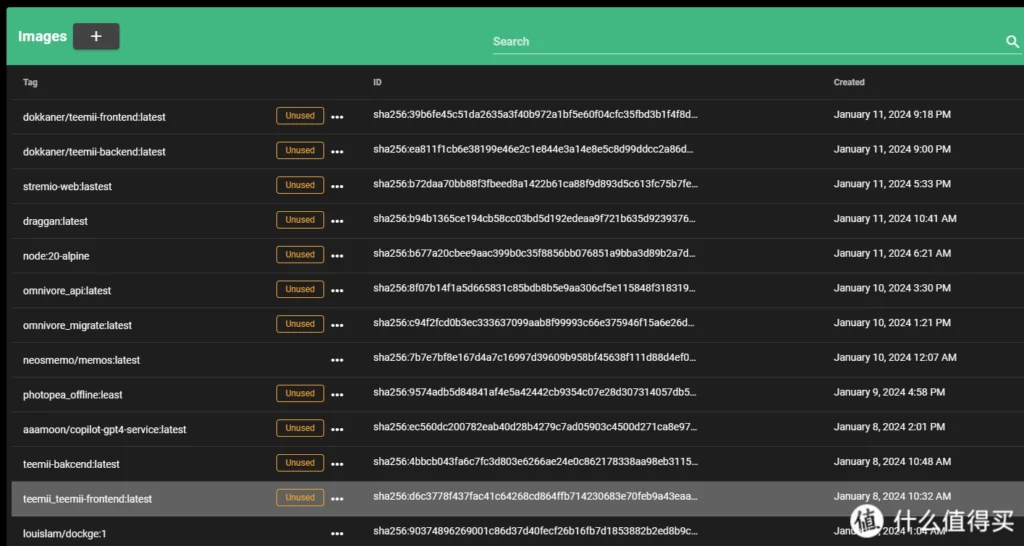Open options menu for omnivore_api:latest
This screenshot has width=1024, height=546.
[x=337, y=290]
